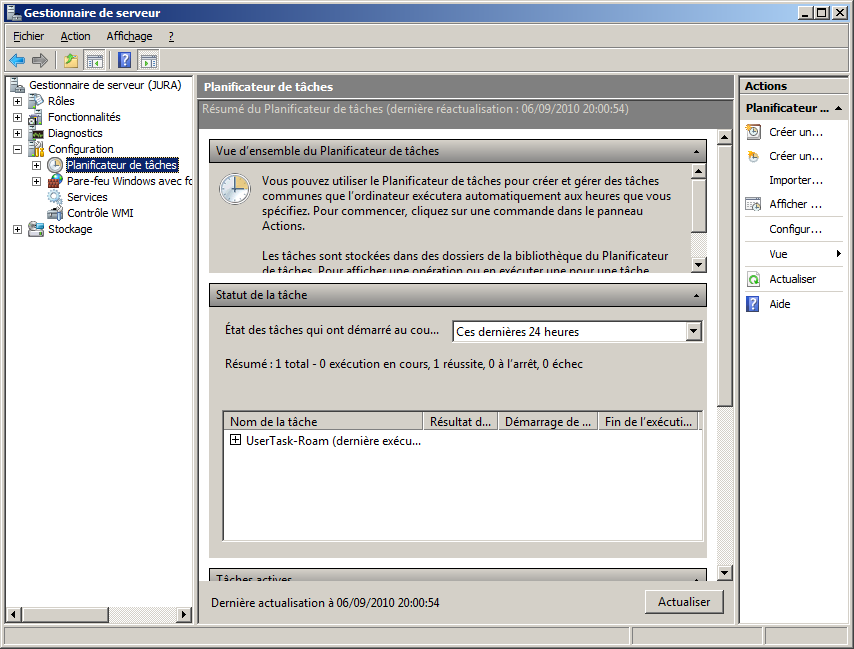Collapse Vue d'ensemble du Planificateur section

pyautogui.click(x=697, y=151)
